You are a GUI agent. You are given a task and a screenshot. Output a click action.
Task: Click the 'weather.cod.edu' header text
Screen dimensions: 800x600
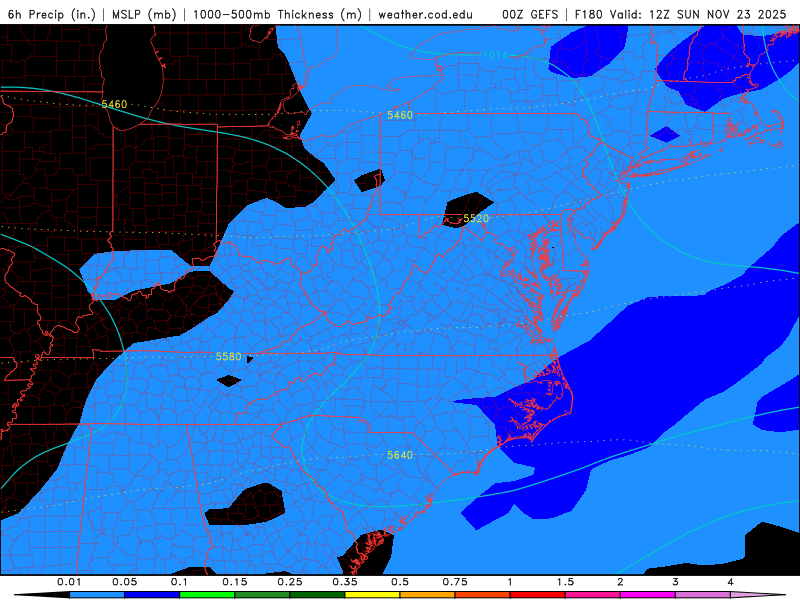point(426,14)
